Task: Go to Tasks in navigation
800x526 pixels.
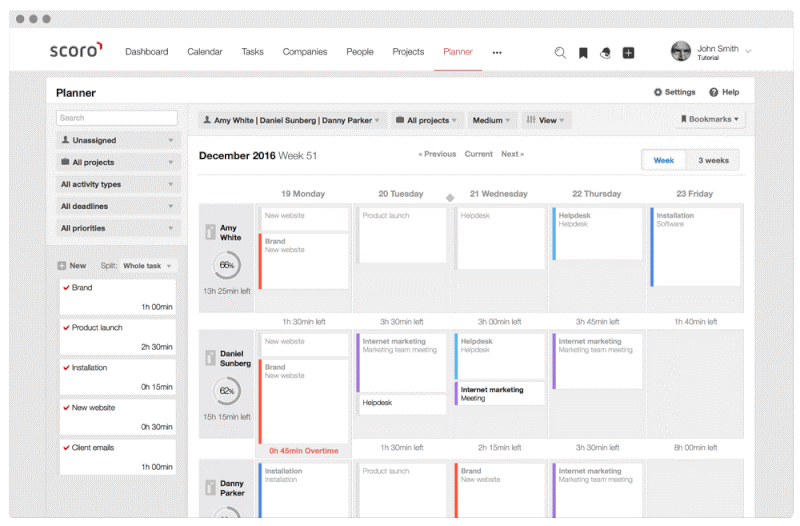Action: pyautogui.click(x=253, y=52)
